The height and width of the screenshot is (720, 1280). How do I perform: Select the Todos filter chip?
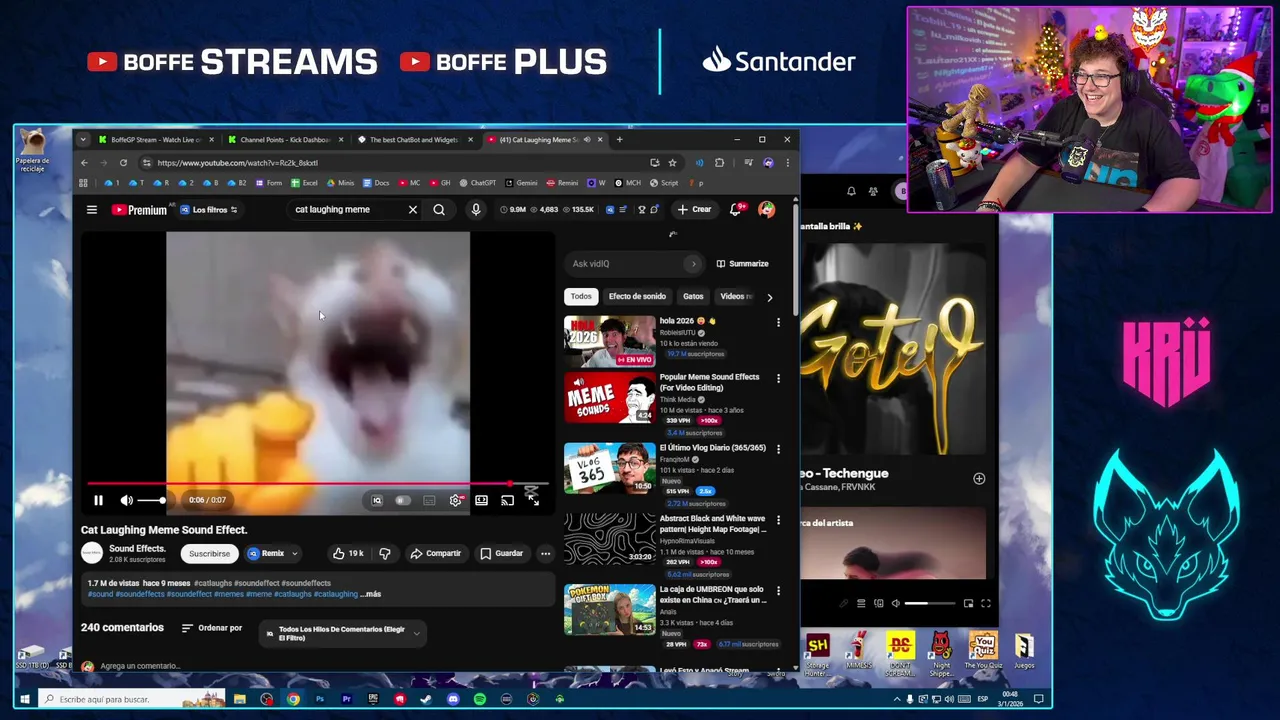click(x=581, y=297)
